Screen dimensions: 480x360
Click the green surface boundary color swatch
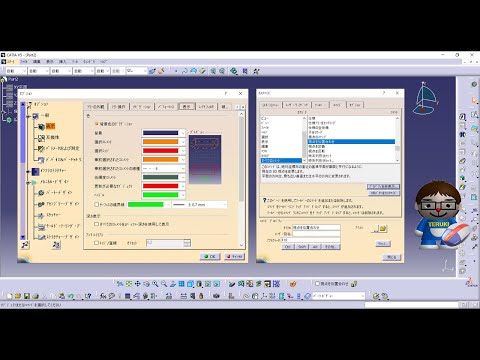[x=146, y=204]
